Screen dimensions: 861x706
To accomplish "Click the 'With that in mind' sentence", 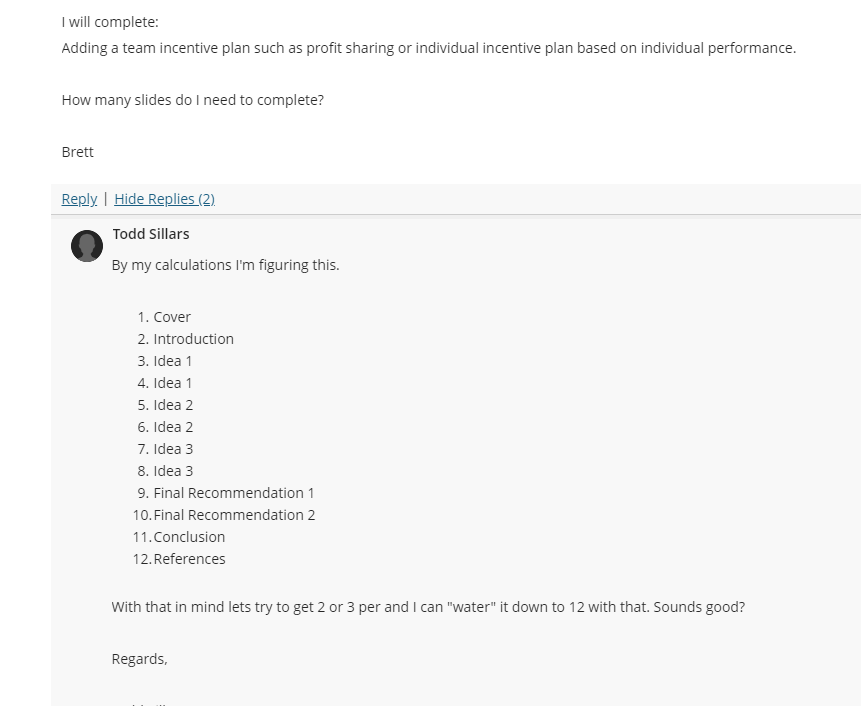I will (428, 607).
